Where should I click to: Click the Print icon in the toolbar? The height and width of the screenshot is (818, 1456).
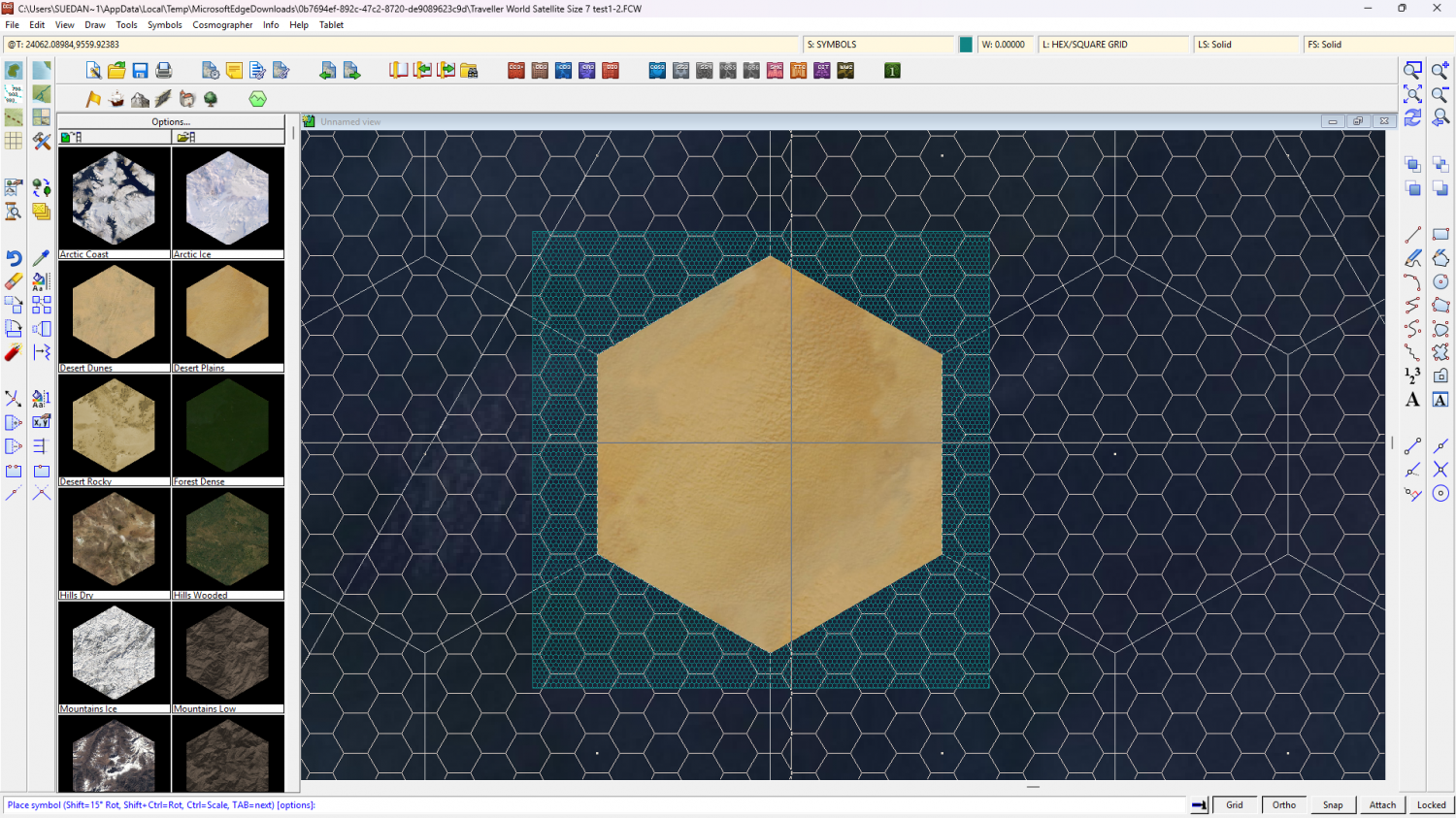coord(163,71)
